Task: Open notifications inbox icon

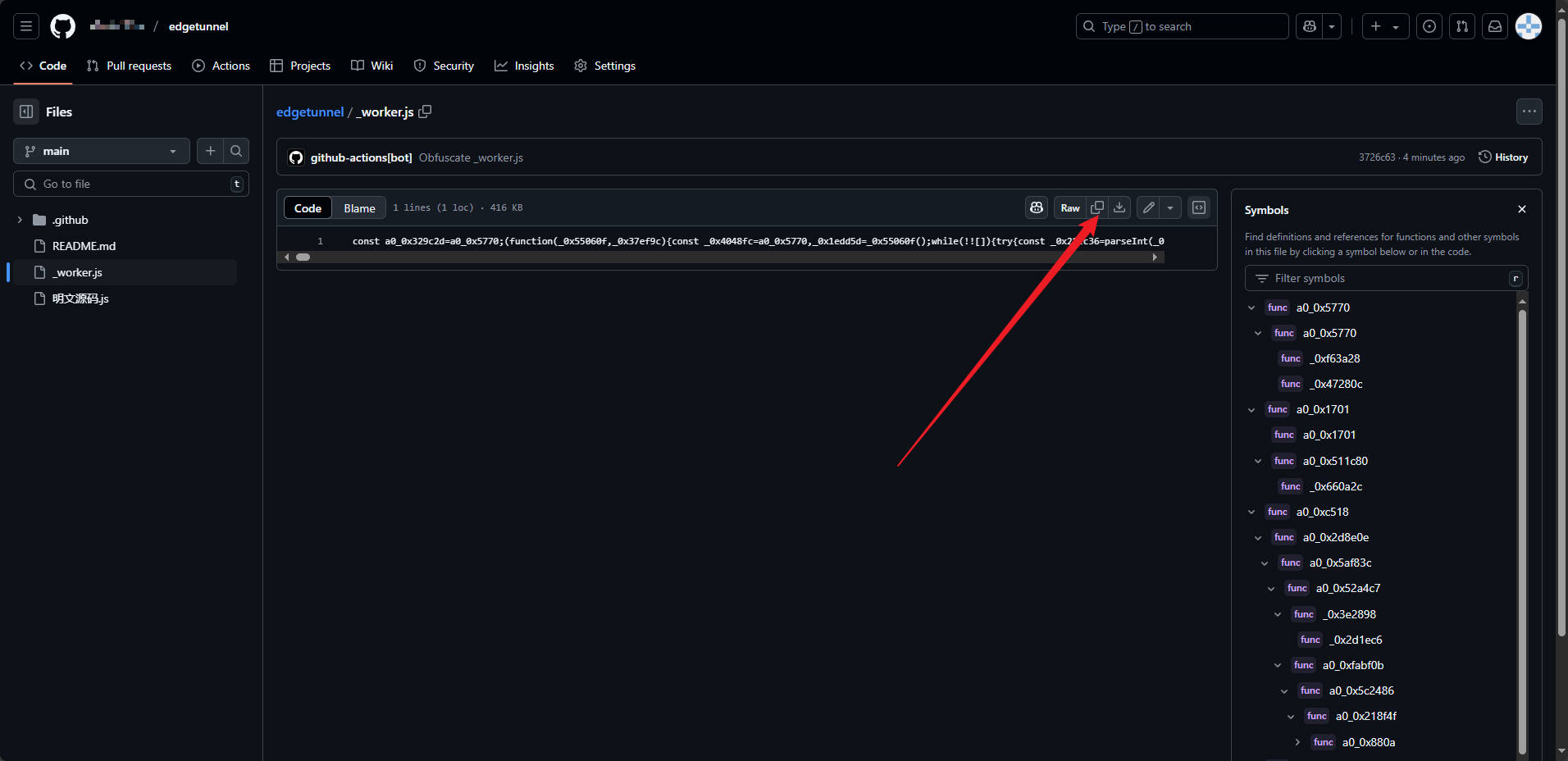Action: pyautogui.click(x=1495, y=26)
